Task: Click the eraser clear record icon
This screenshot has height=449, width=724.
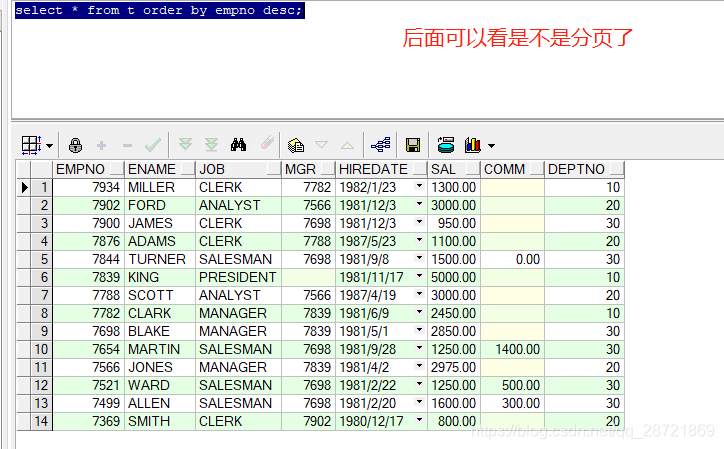Action: click(x=267, y=143)
